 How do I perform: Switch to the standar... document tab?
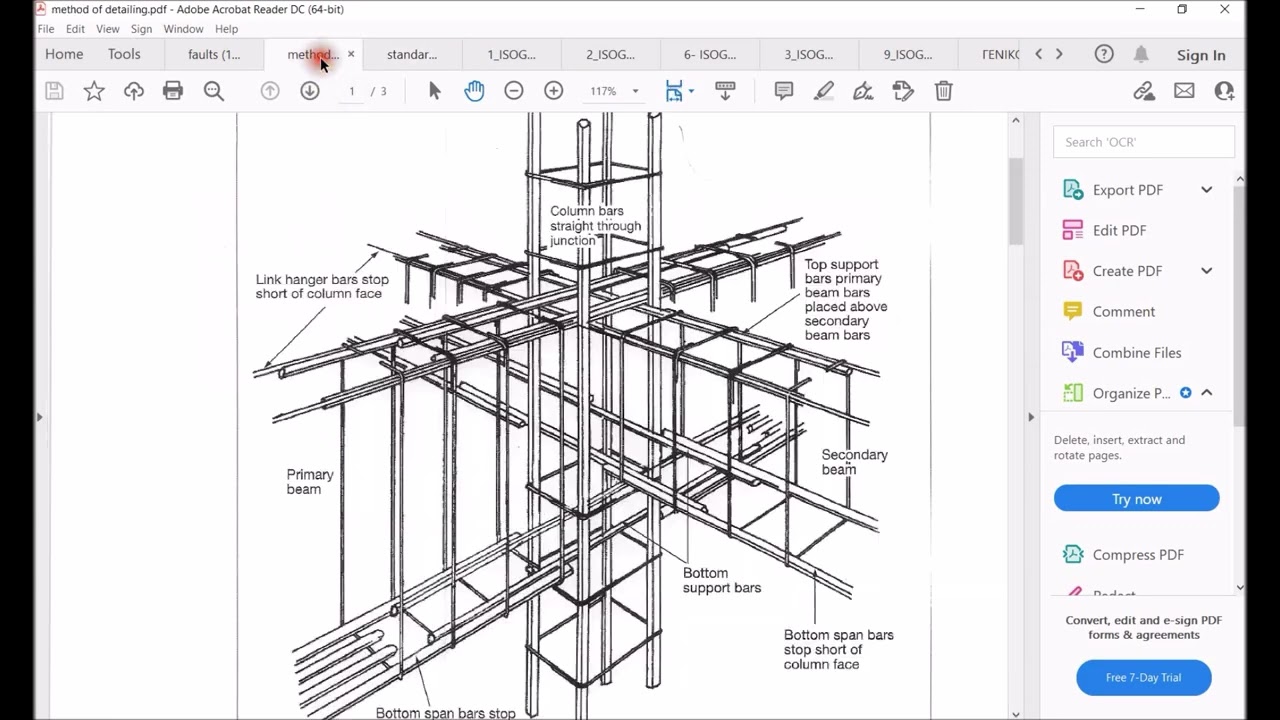pos(412,55)
